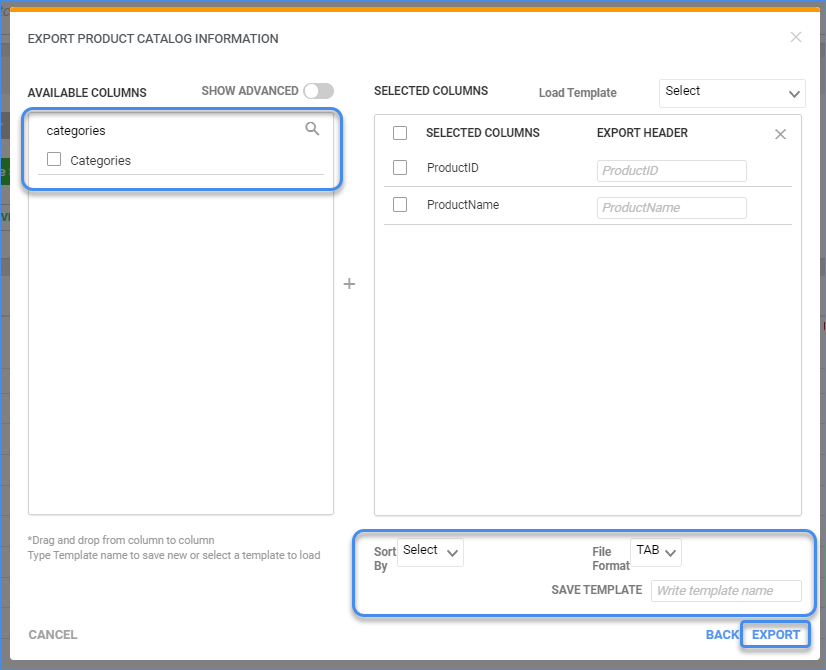Open the Sort By Select dropdown
Viewport: 826px width, 670px height.
pyautogui.click(x=430, y=551)
